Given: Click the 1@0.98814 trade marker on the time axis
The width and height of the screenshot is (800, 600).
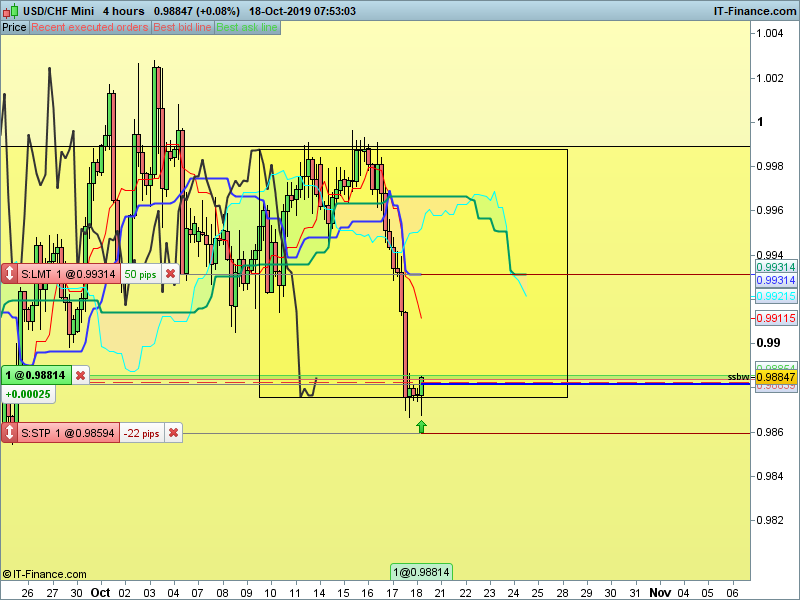Looking at the screenshot, I should (x=421, y=572).
